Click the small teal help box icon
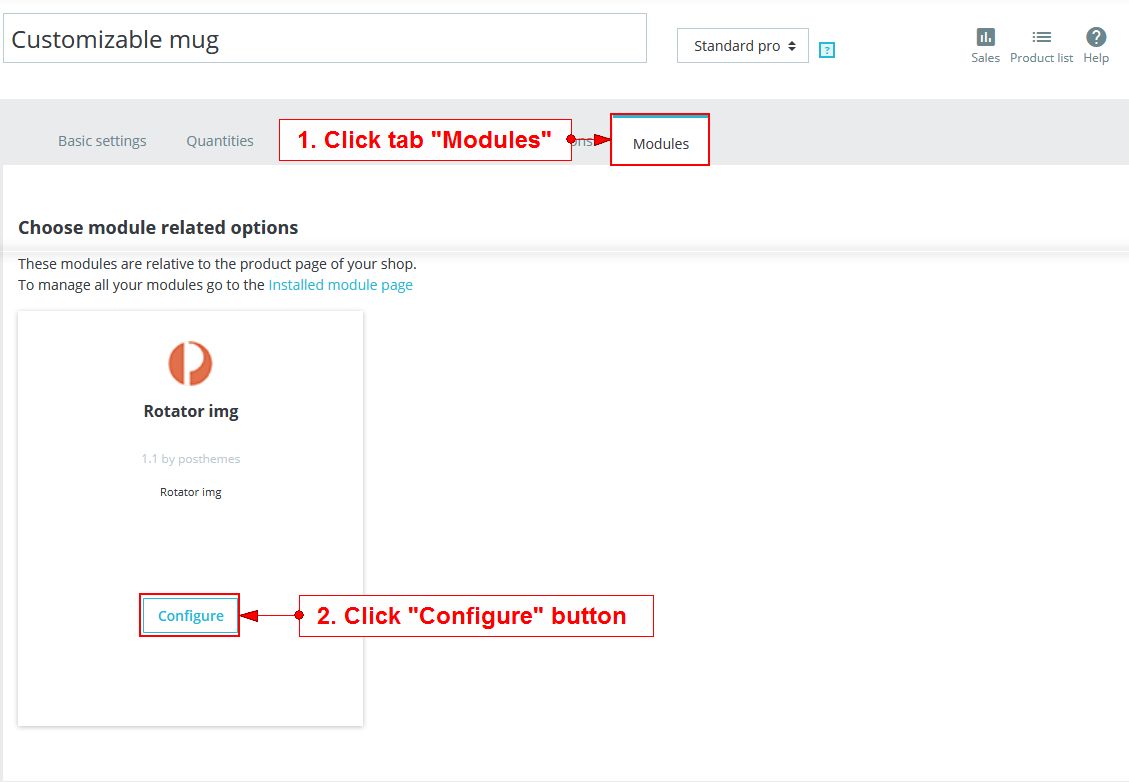 tap(826, 50)
